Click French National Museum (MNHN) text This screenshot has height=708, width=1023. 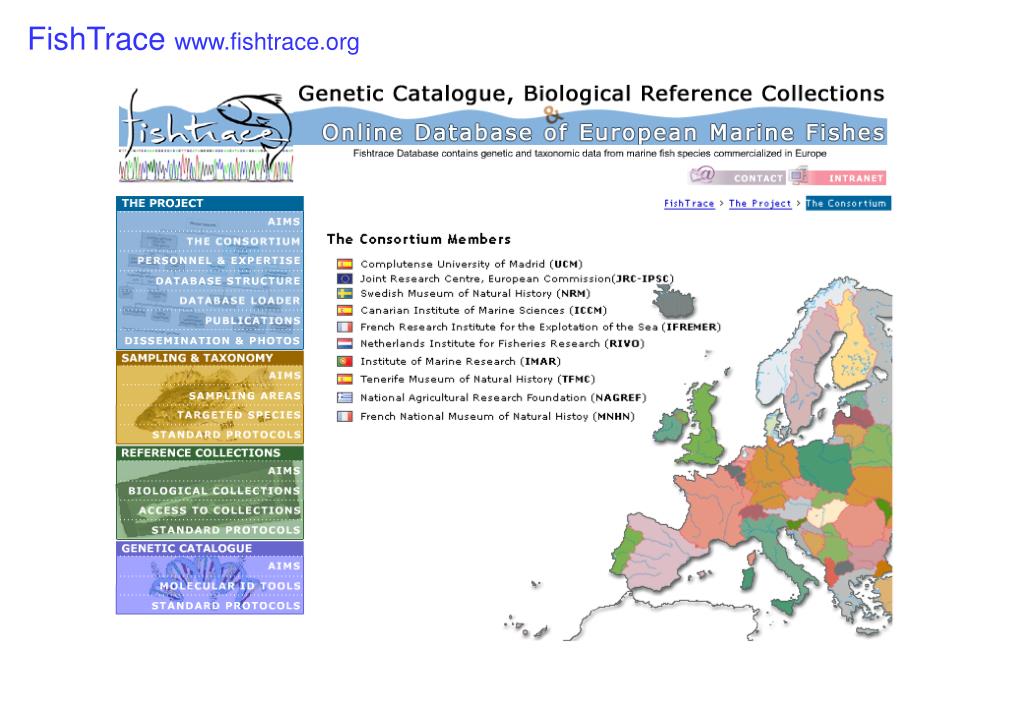point(497,416)
